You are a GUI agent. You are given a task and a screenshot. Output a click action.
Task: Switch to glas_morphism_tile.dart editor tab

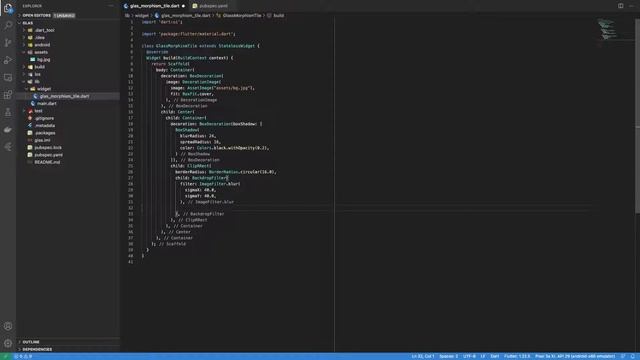[155, 6]
